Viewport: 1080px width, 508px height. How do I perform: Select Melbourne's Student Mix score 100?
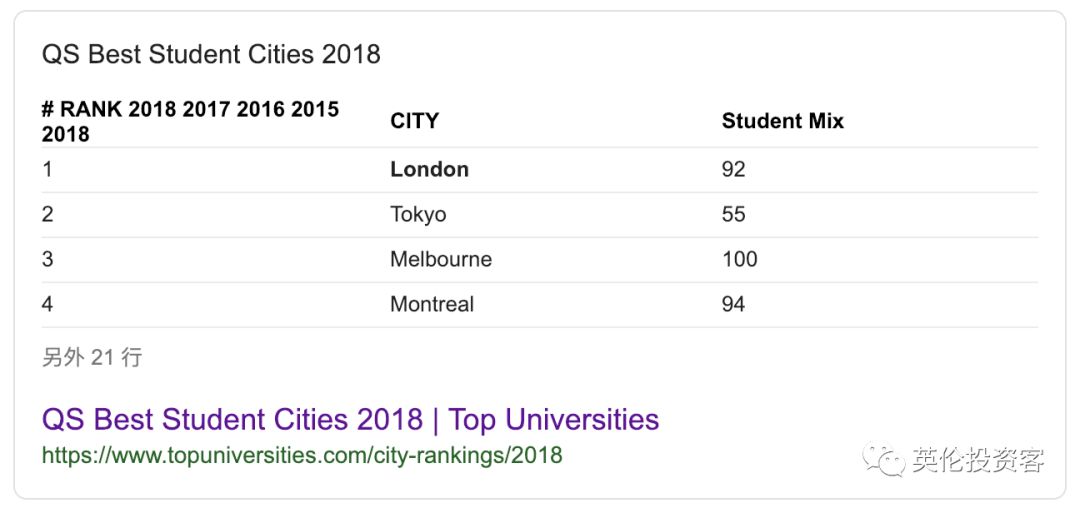[x=739, y=259]
